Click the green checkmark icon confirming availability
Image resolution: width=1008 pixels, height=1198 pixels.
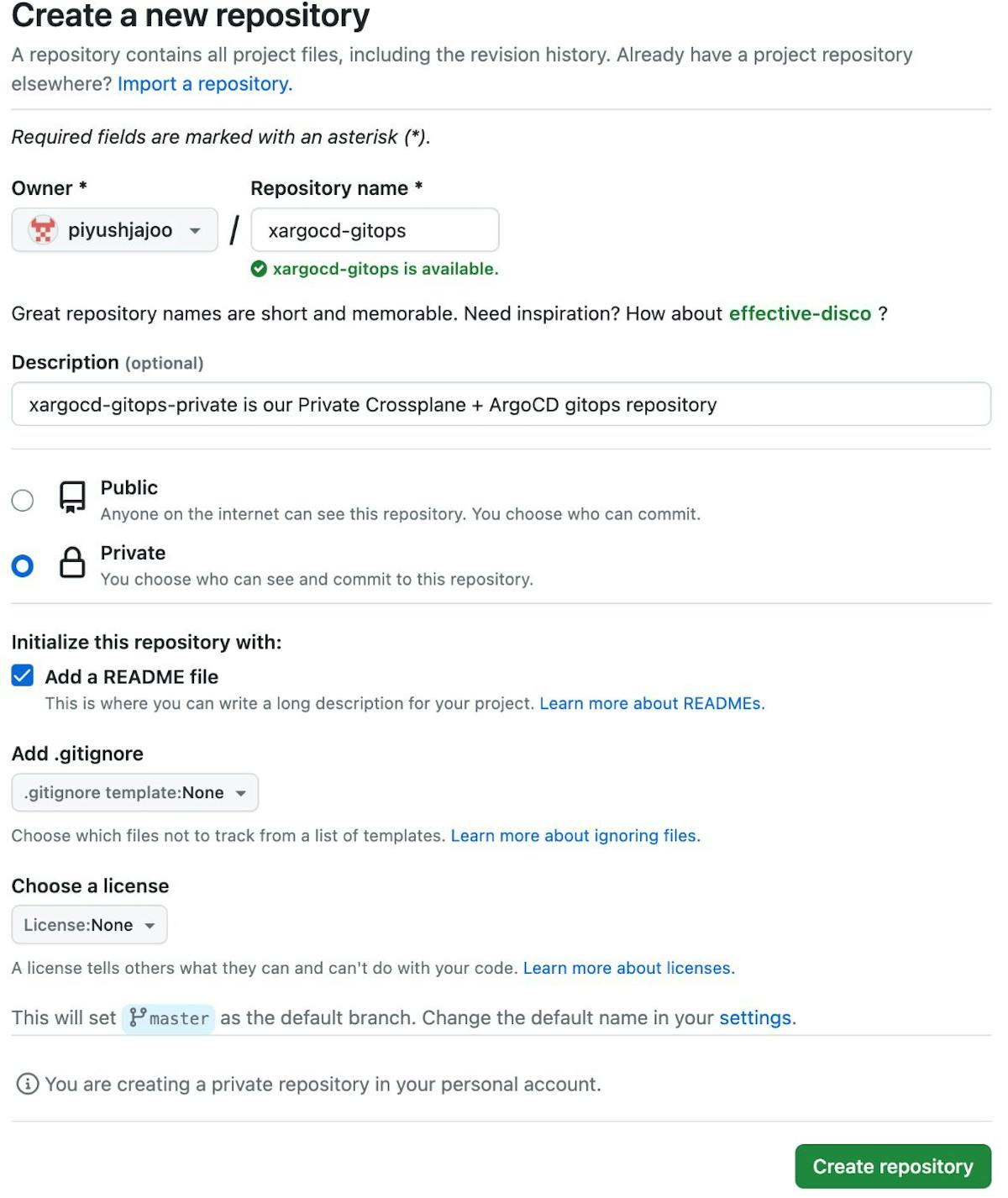click(x=260, y=269)
